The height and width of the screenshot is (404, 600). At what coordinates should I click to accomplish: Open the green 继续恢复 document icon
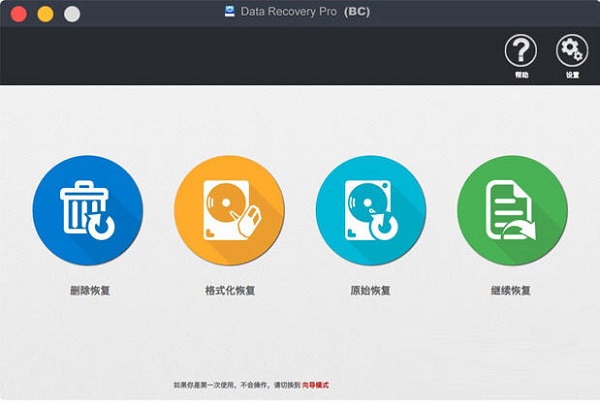512,210
